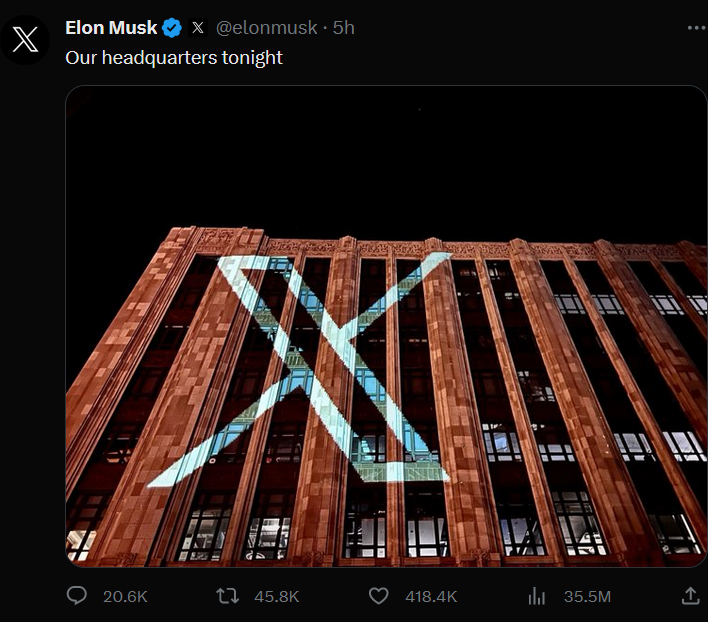Click the blue verified checkmark badge
The image size is (708, 622).
point(172,28)
